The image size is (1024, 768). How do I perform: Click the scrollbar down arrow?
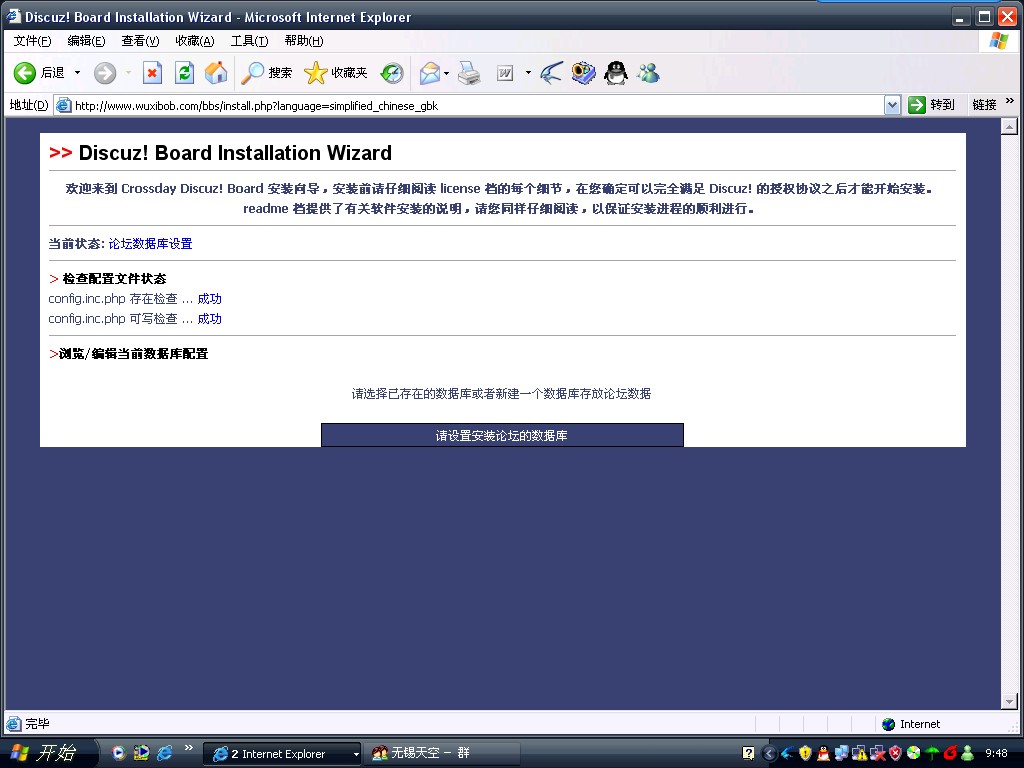1009,701
